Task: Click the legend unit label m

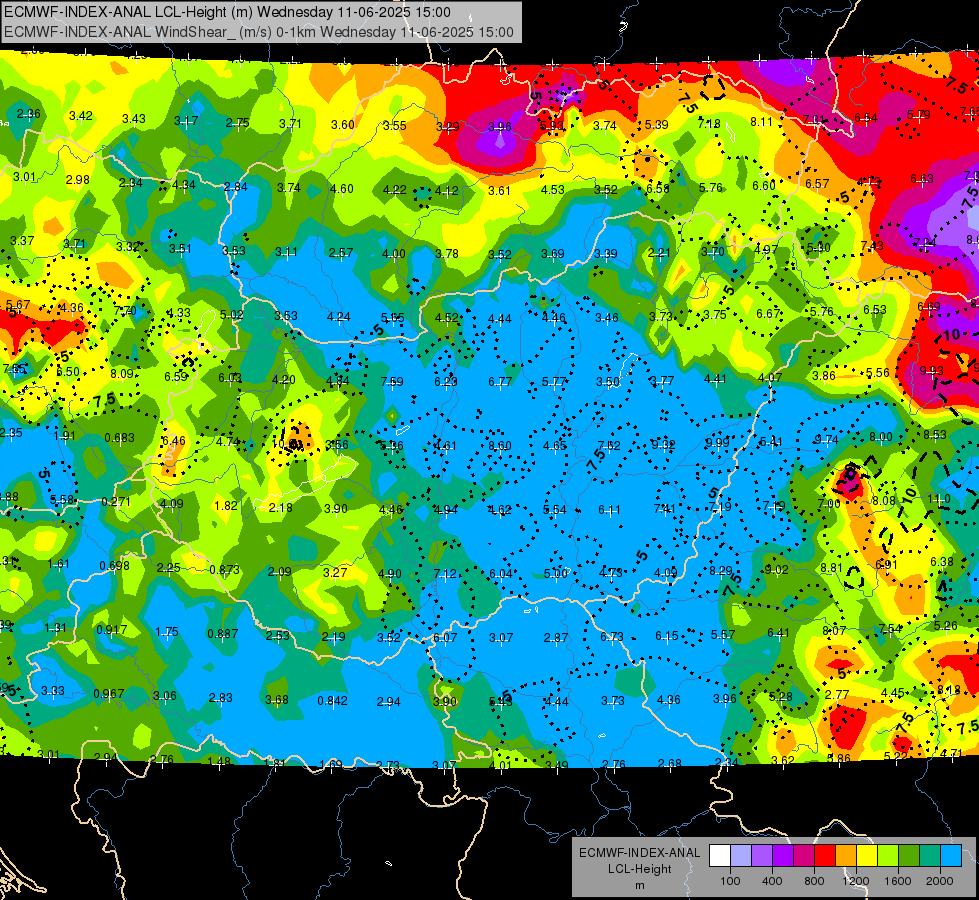Action: 639,886
